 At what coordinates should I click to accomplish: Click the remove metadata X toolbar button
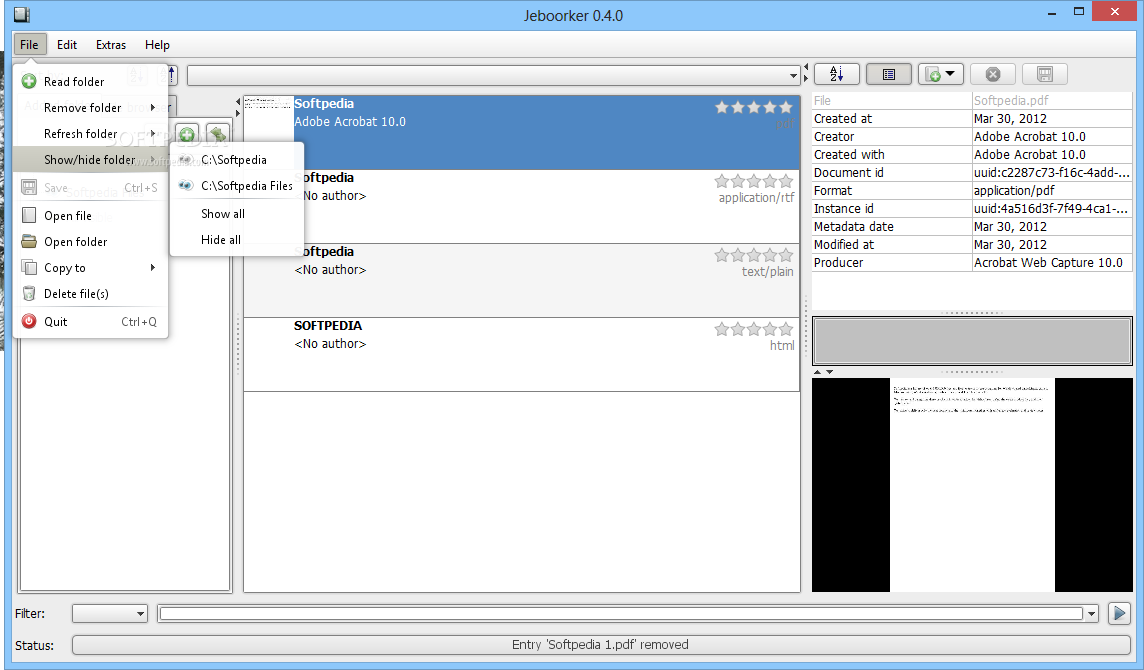[993, 74]
